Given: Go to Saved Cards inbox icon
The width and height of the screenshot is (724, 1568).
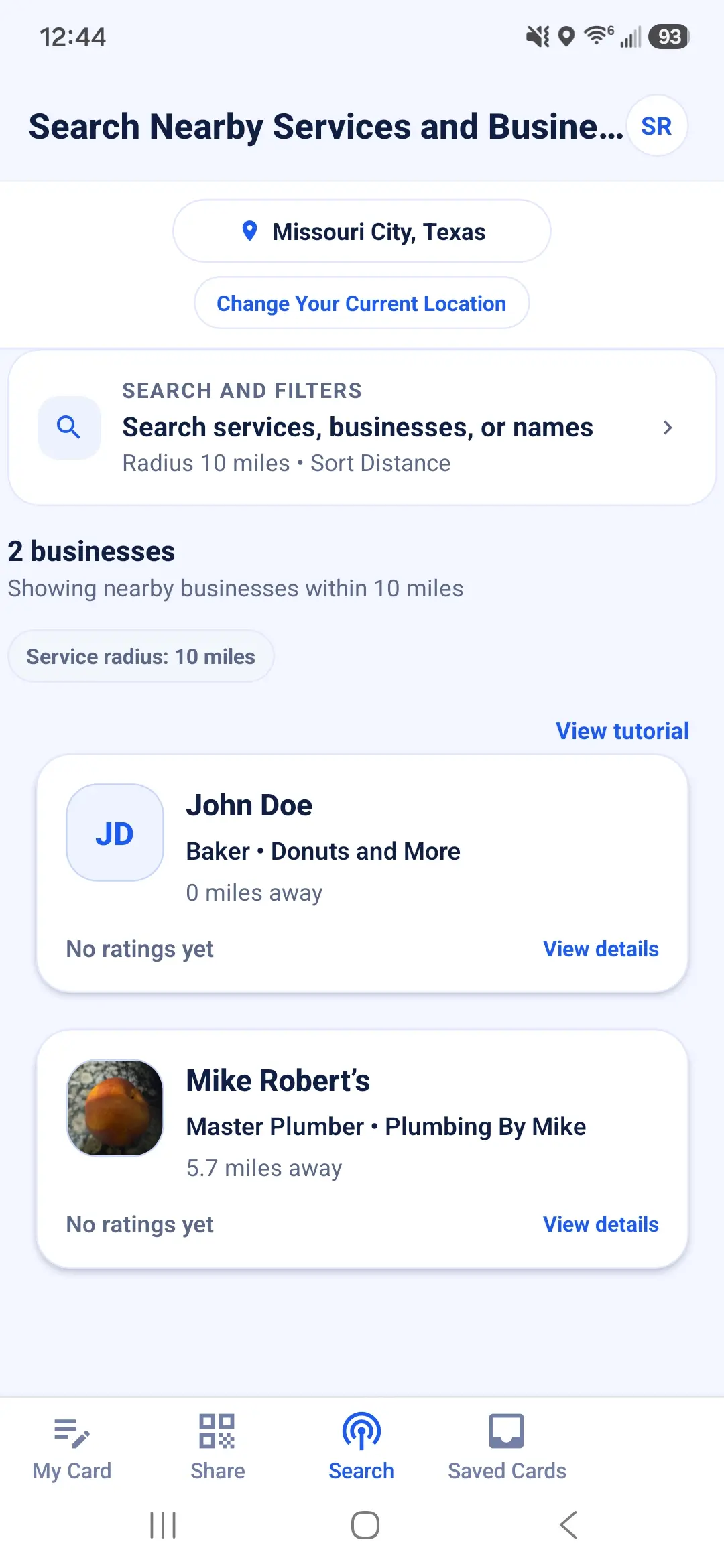Looking at the screenshot, I should coord(506,1431).
